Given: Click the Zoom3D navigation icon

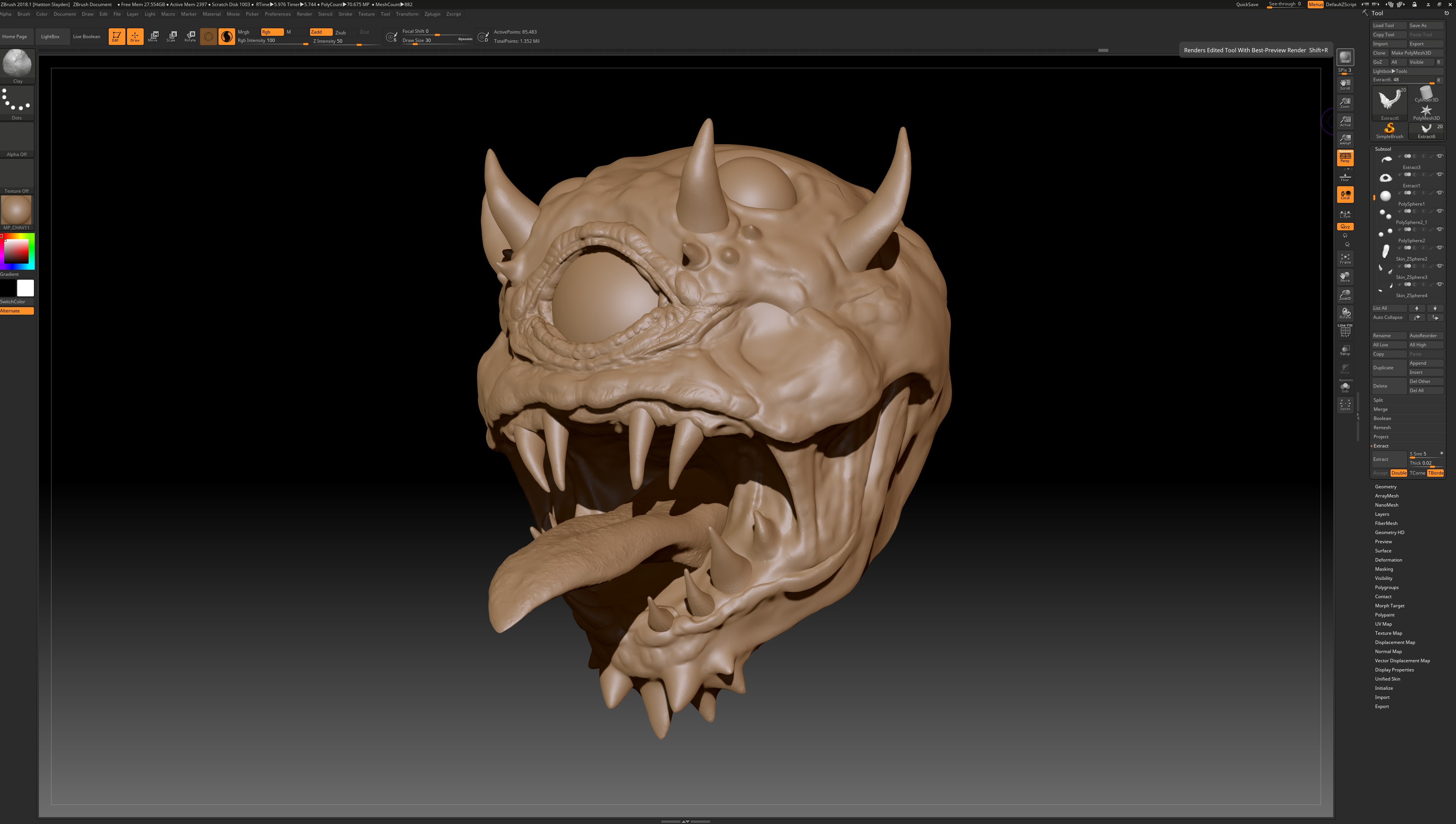Looking at the screenshot, I should (1345, 295).
